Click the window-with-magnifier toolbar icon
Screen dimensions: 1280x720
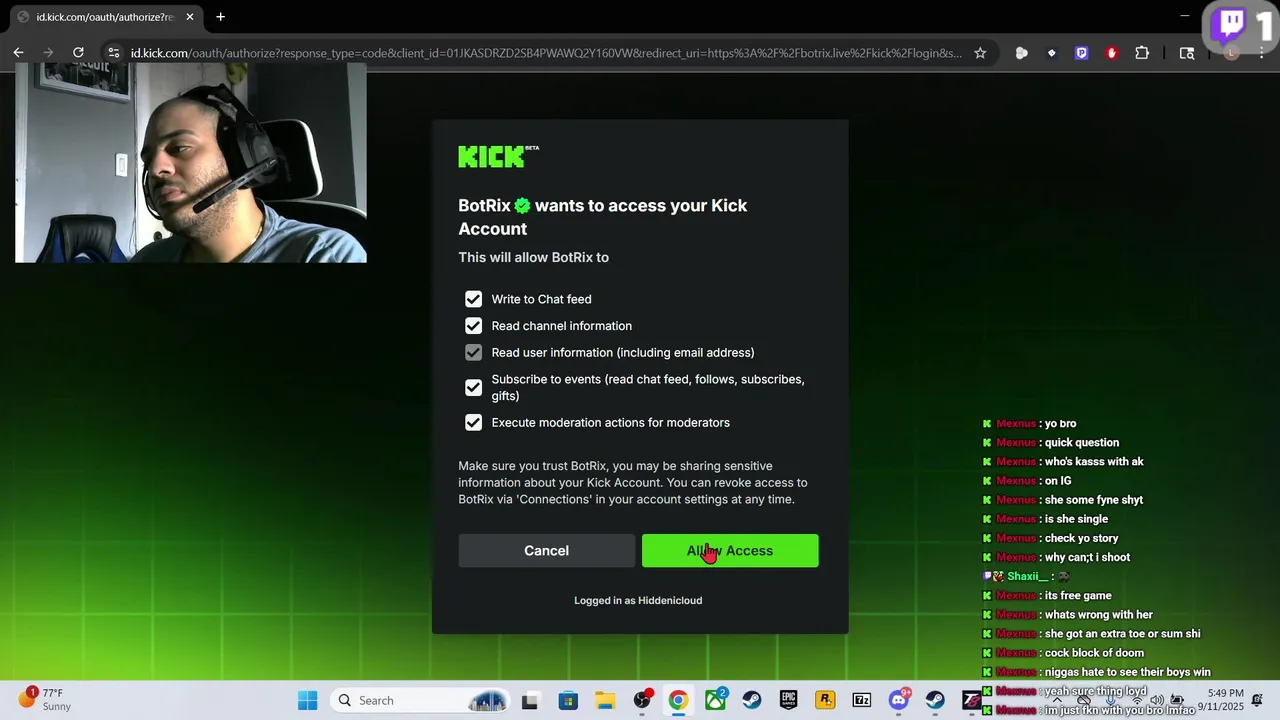click(x=1187, y=53)
